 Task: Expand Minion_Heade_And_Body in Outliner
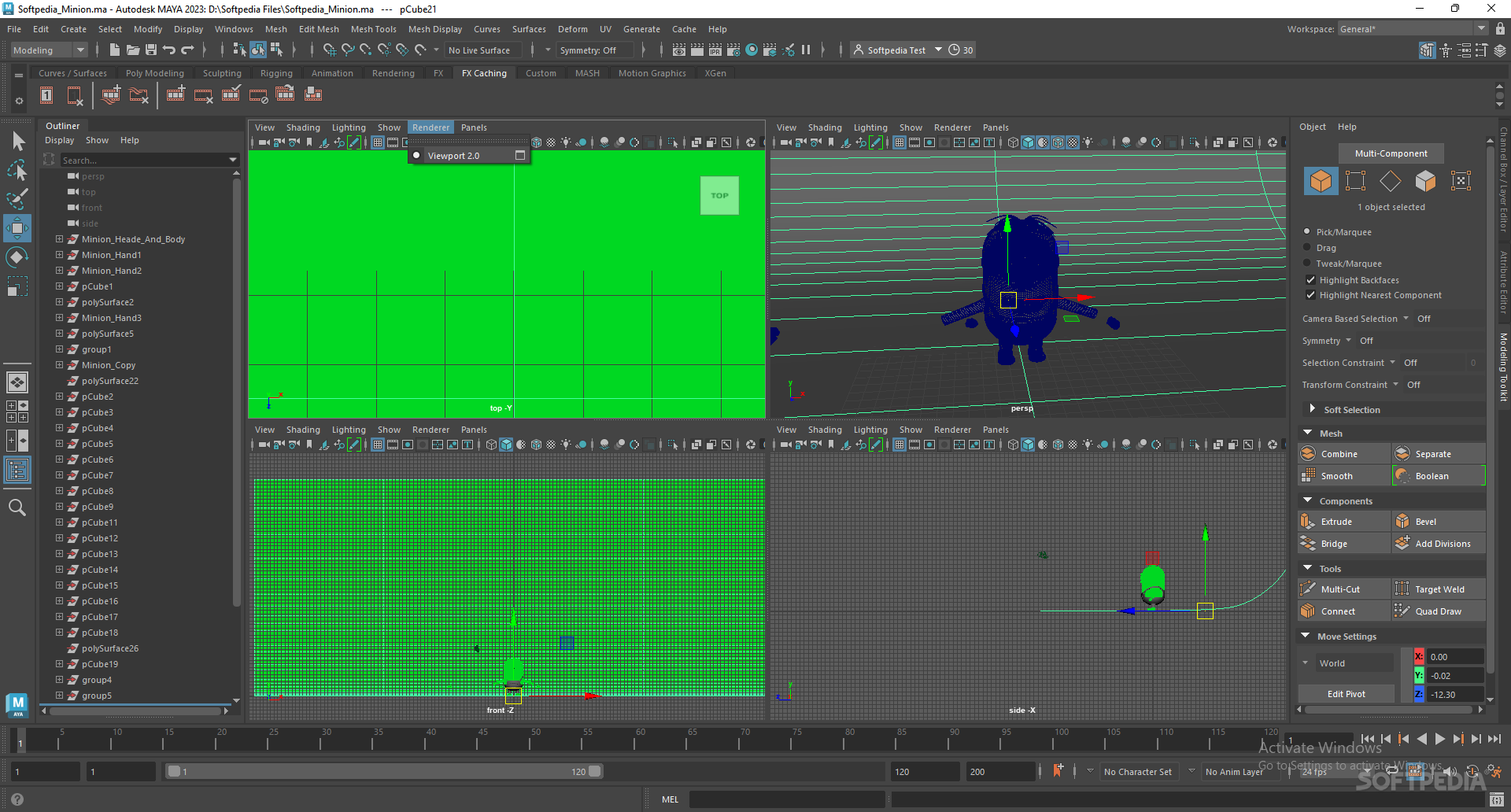pyautogui.click(x=59, y=239)
